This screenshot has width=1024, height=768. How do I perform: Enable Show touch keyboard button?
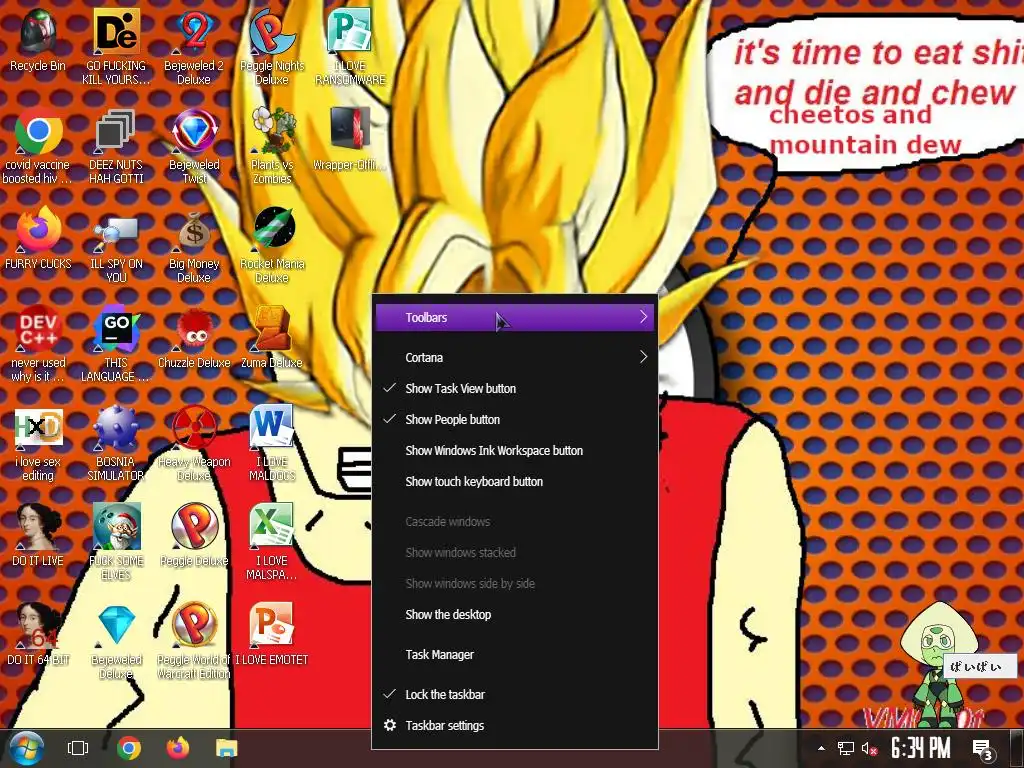pyautogui.click(x=515, y=481)
